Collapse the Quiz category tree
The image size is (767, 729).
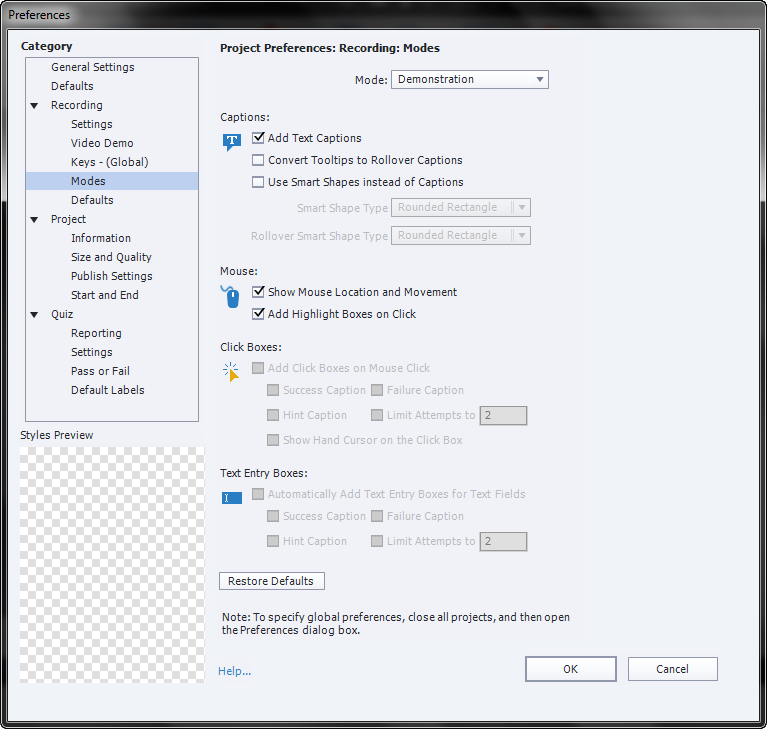tap(34, 315)
